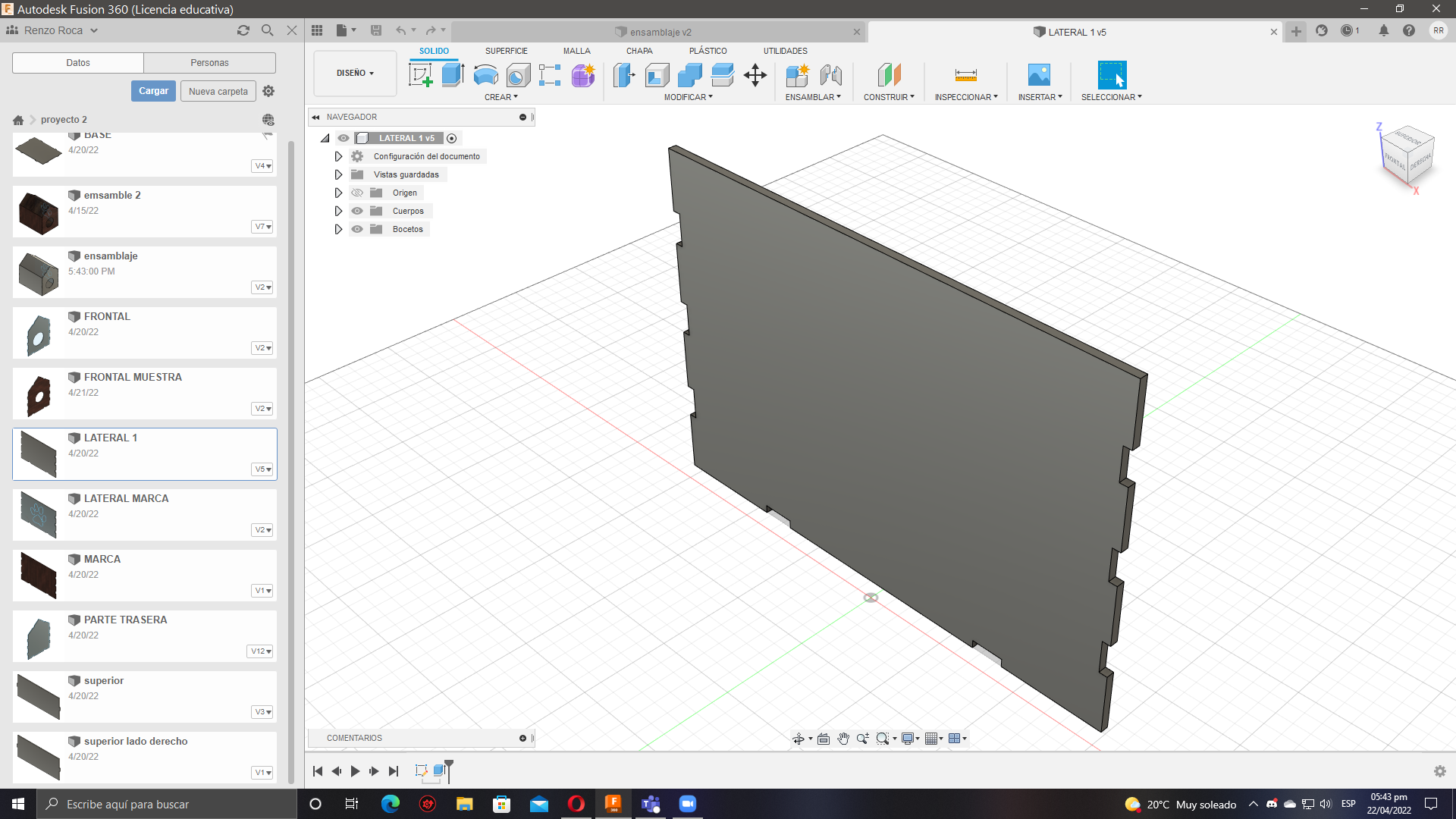Open the DISEÑO workspace dropdown
This screenshot has width=1456, height=819.
[355, 74]
